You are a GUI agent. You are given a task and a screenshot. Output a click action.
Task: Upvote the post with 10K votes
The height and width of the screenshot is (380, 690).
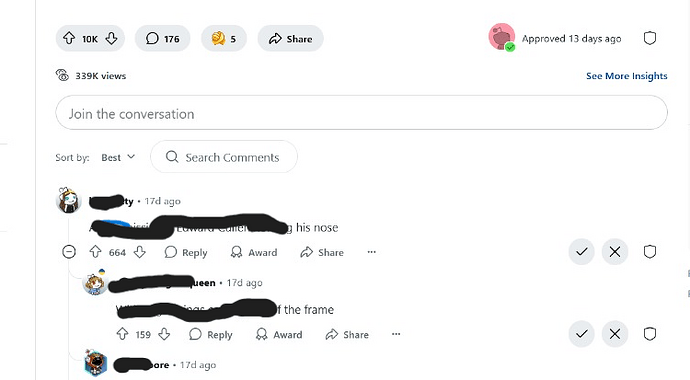click(69, 38)
